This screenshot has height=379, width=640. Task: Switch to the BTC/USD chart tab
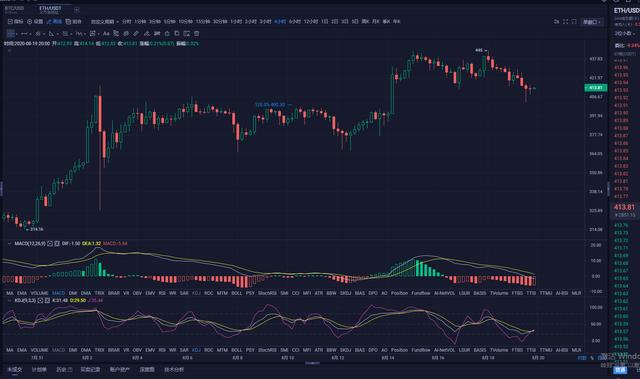tap(14, 9)
